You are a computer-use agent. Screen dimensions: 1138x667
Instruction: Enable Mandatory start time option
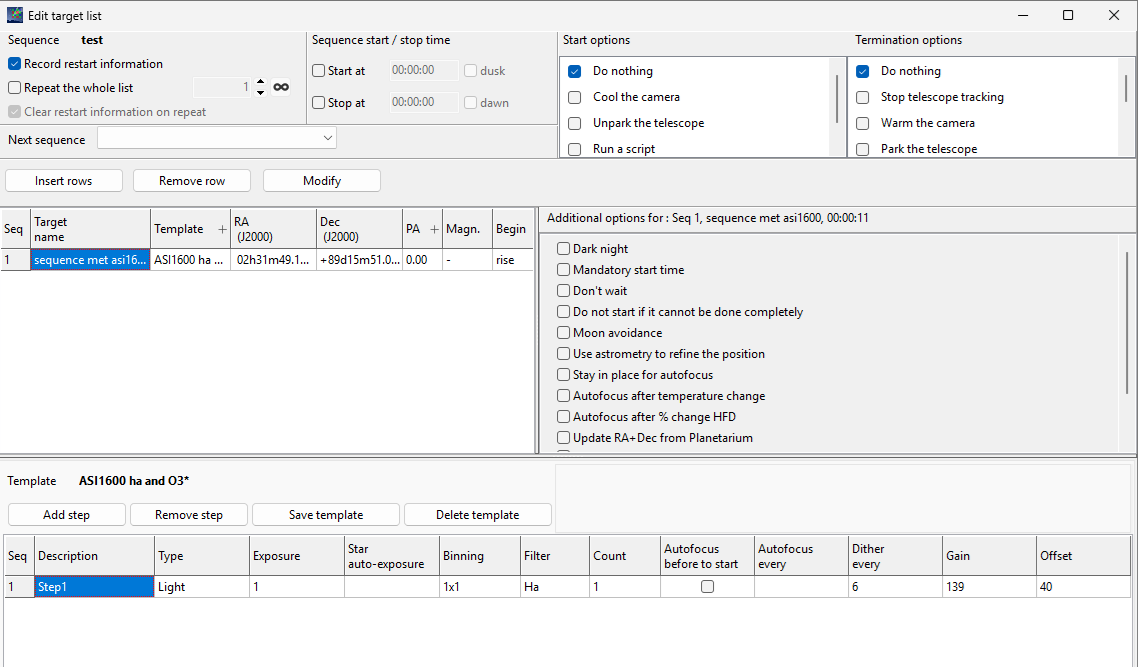(563, 270)
